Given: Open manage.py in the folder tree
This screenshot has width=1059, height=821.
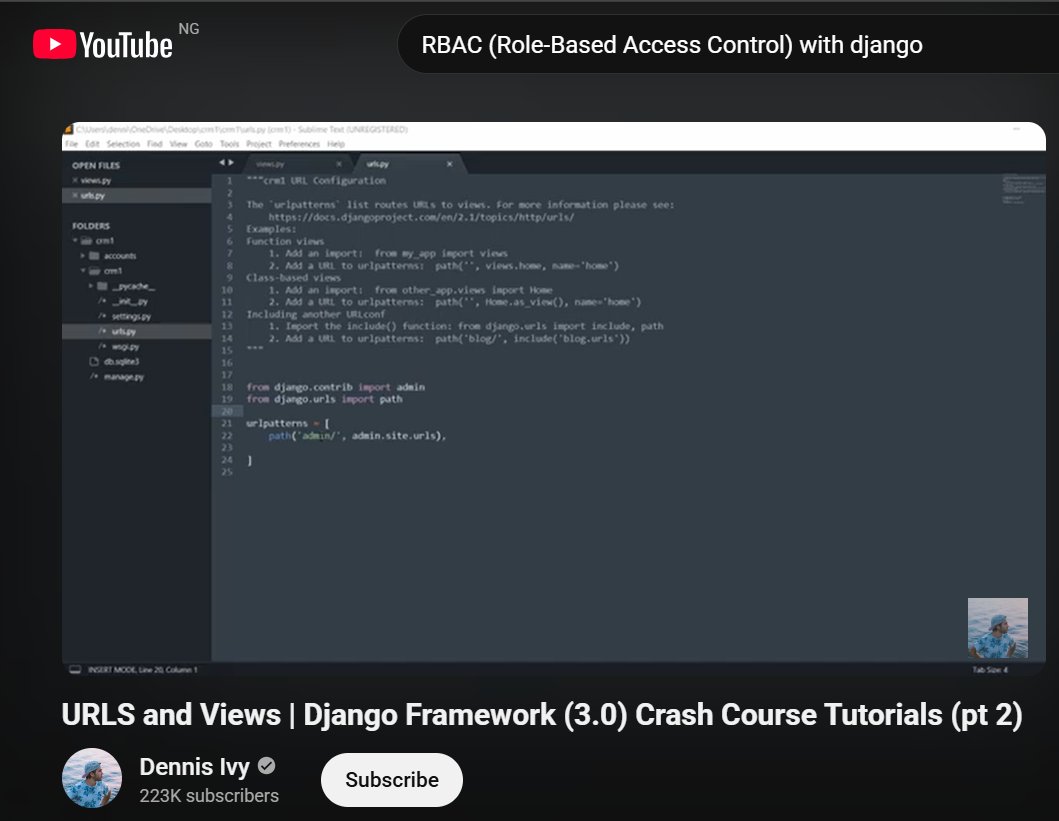Looking at the screenshot, I should click(x=124, y=377).
